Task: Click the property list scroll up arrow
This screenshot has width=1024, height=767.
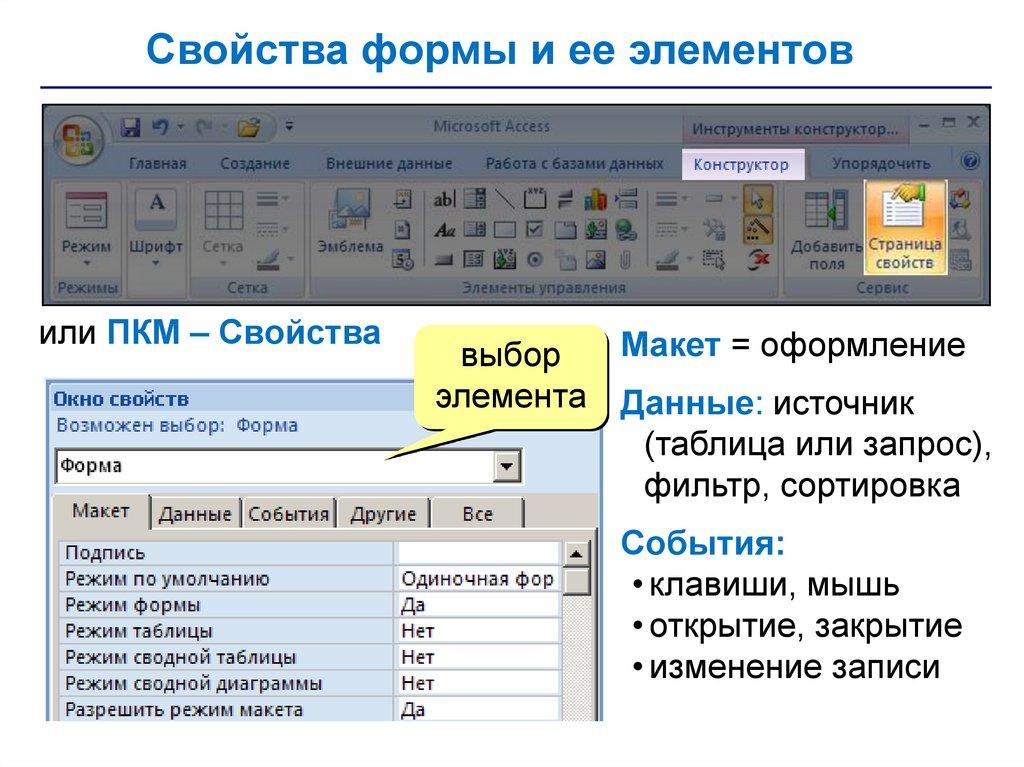Action: pyautogui.click(x=575, y=554)
